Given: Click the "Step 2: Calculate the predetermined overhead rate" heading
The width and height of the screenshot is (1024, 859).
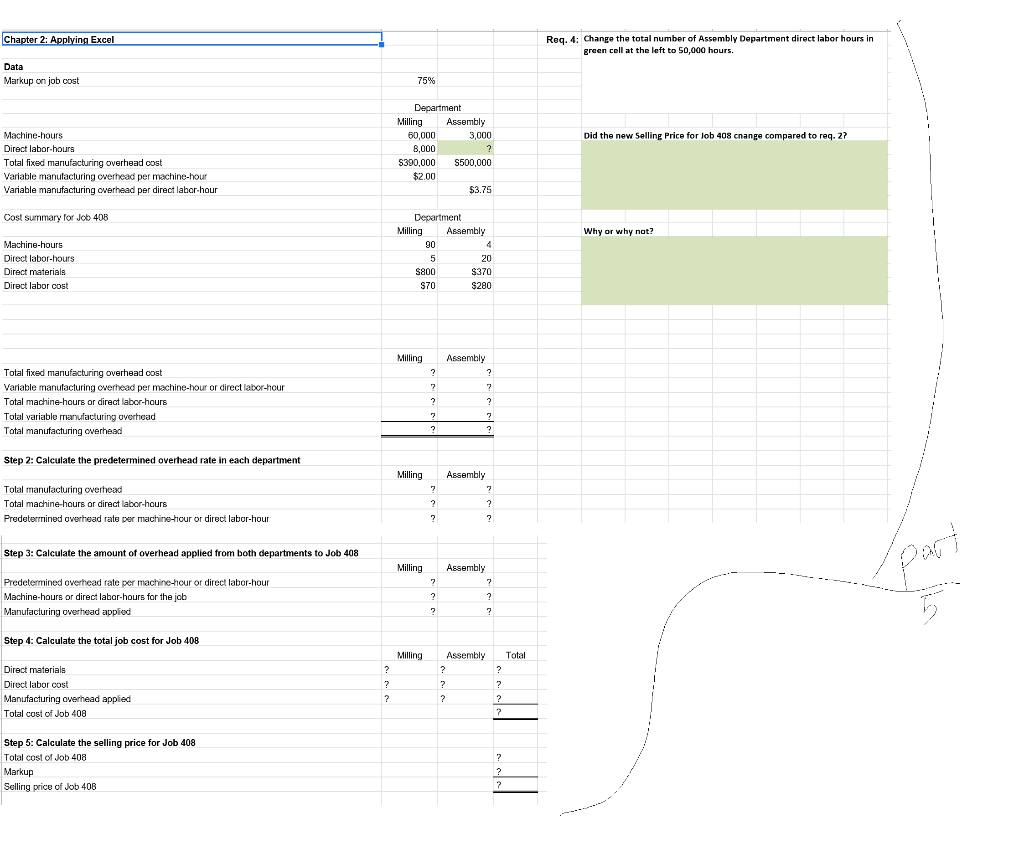Looking at the screenshot, I should coord(152,461).
